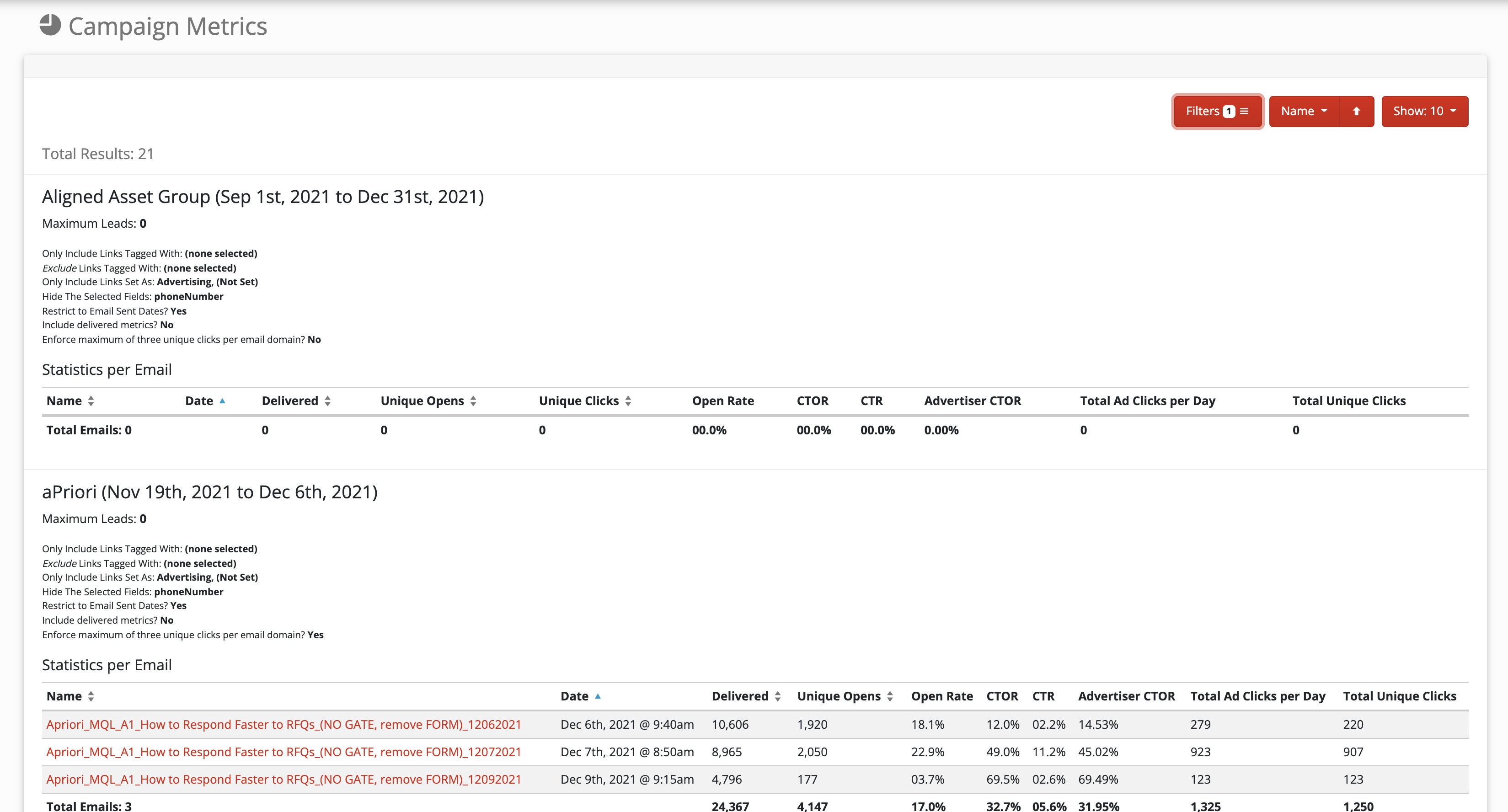This screenshot has width=1508, height=812.
Task: Click the Campaign Metrics pie chart icon
Action: tap(50, 25)
